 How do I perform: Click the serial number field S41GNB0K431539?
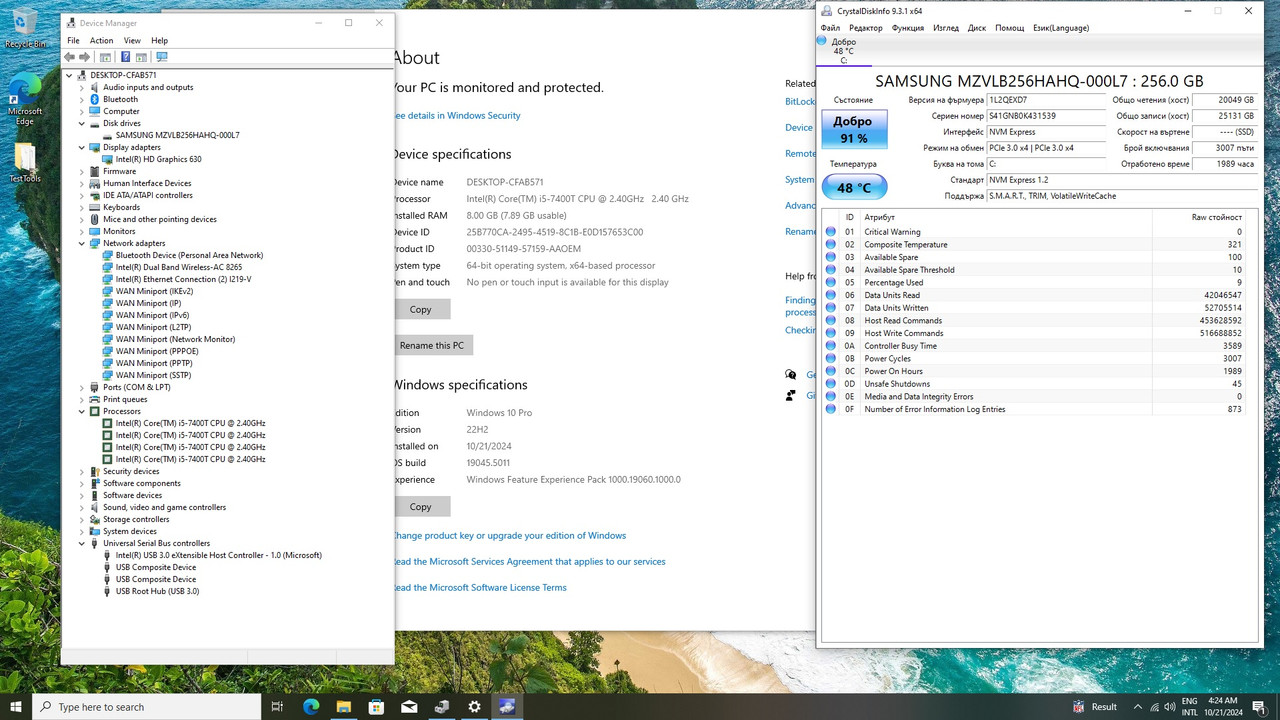coord(1046,116)
